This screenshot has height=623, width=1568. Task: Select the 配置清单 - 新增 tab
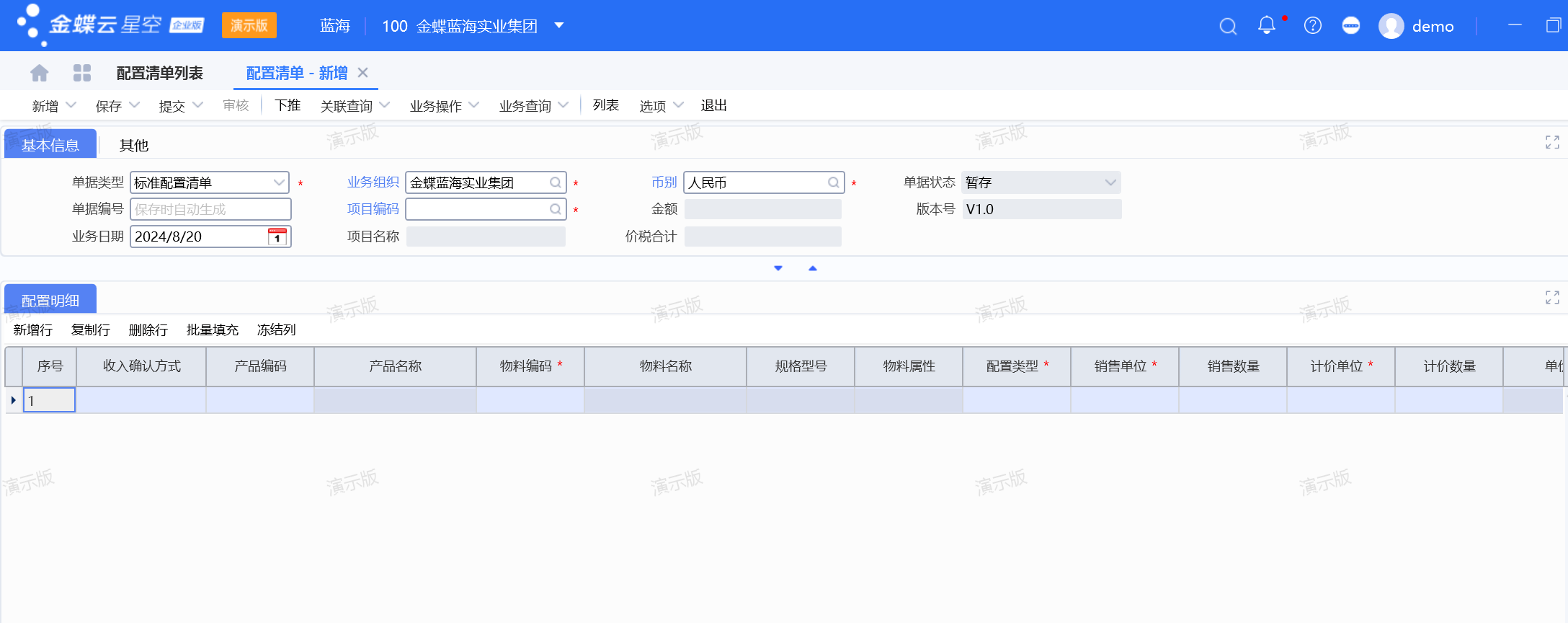tap(297, 73)
